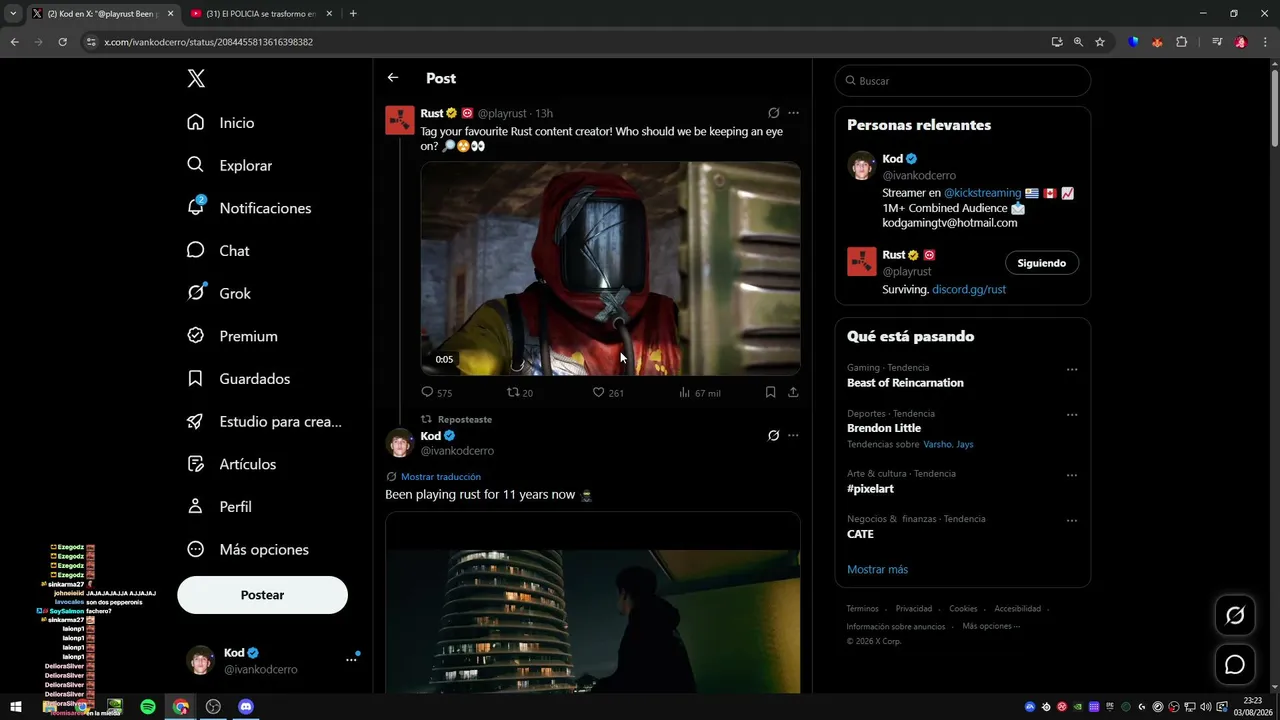The width and height of the screenshot is (1280, 720).
Task: Like the Rust post (261 likes)
Action: [x=608, y=393]
